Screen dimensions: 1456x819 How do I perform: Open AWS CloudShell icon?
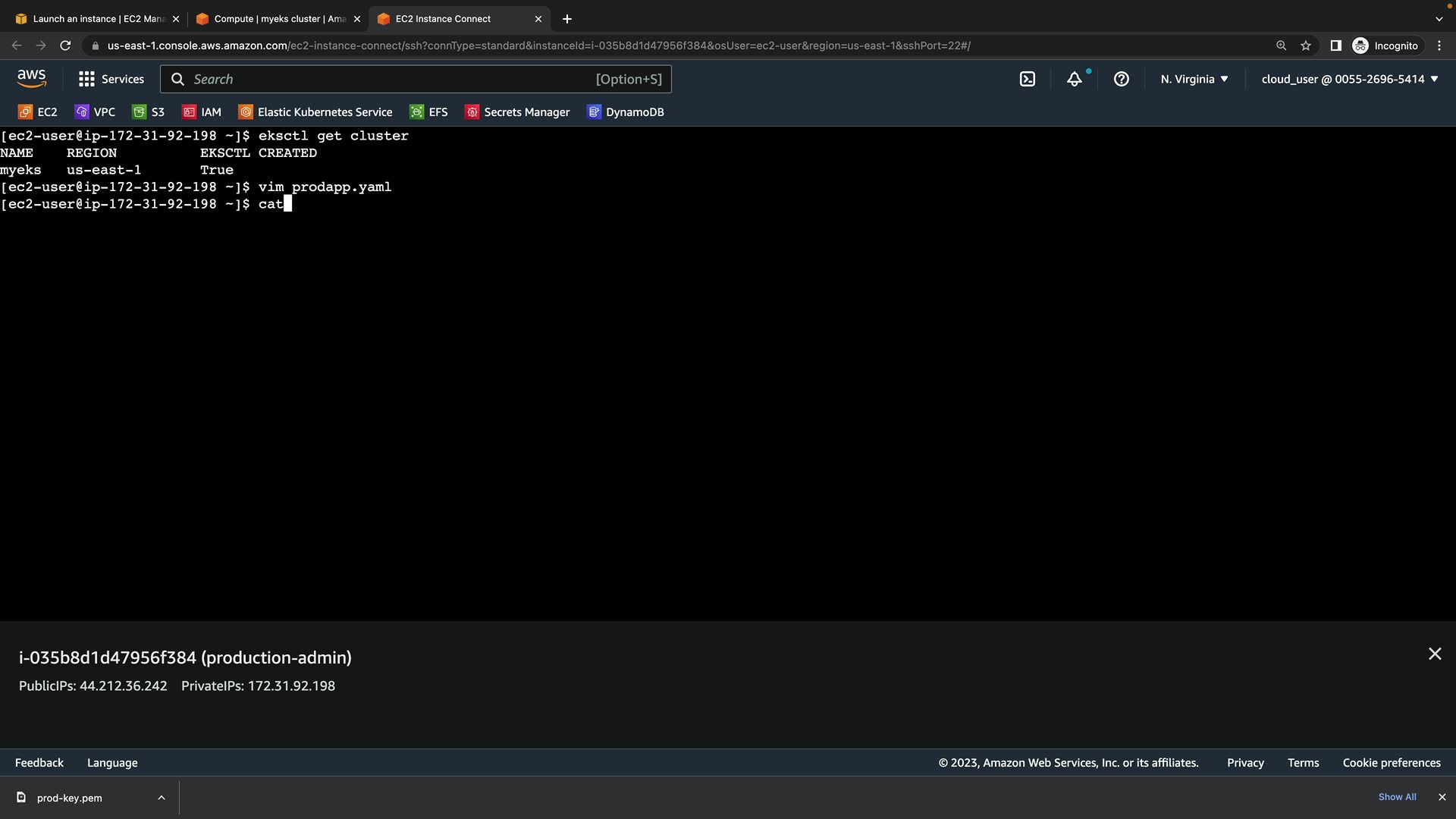click(1028, 79)
